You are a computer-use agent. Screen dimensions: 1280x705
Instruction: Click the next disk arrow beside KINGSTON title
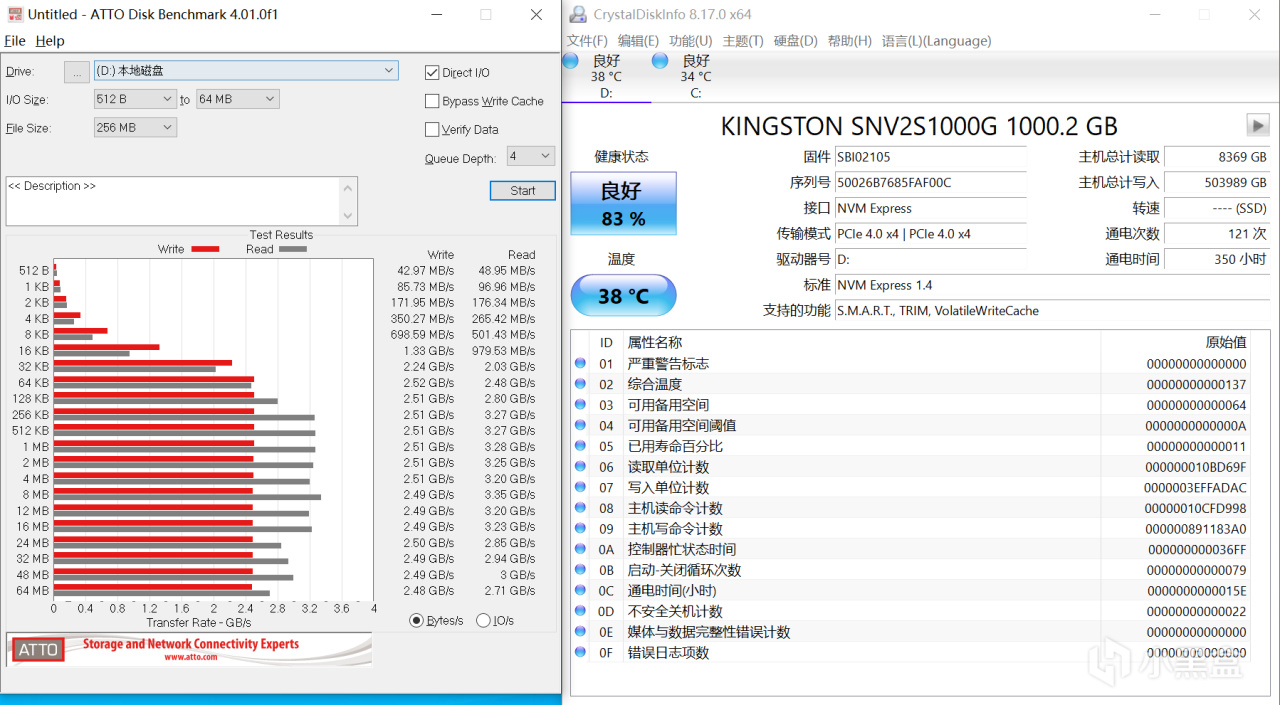coord(1257,125)
